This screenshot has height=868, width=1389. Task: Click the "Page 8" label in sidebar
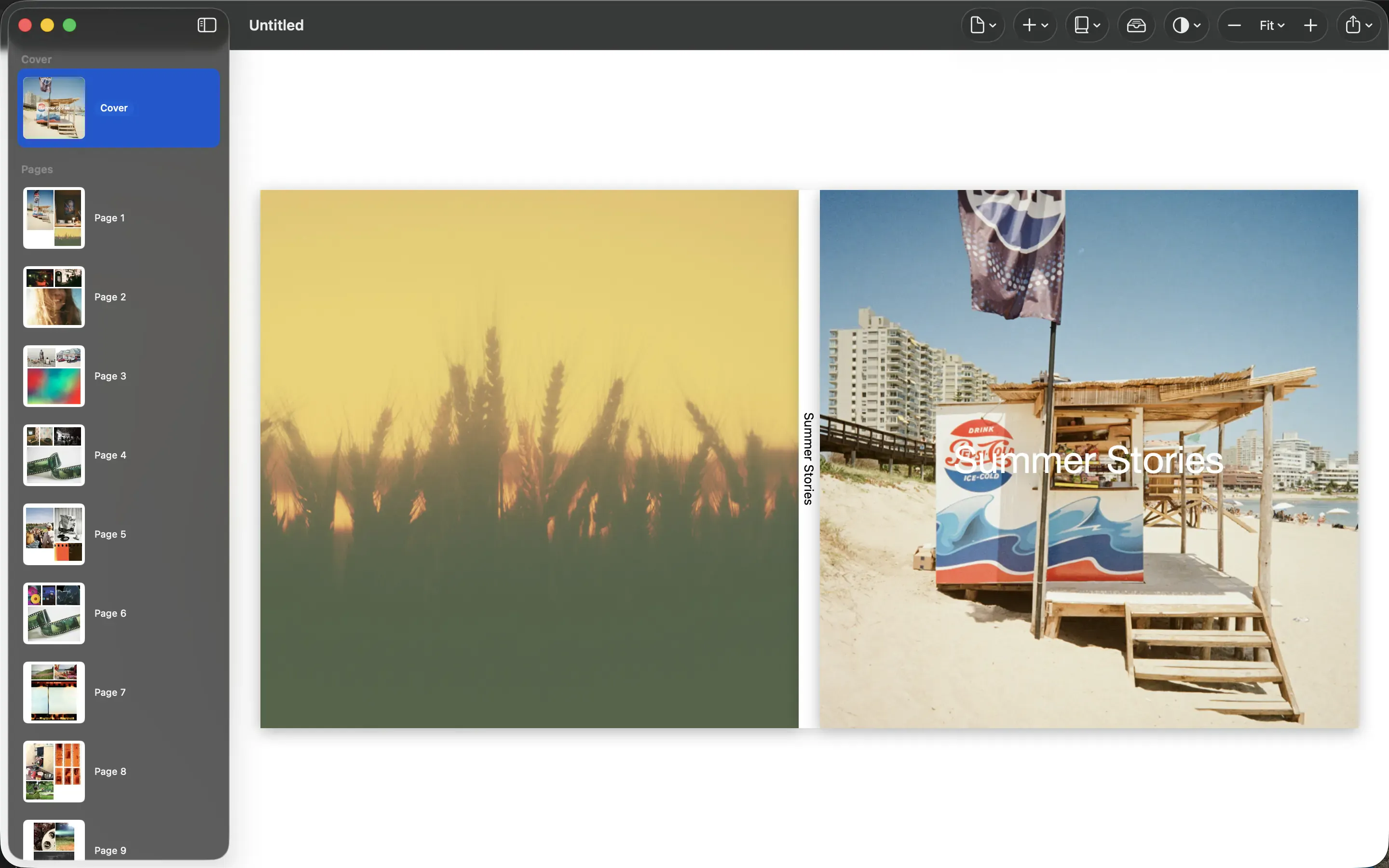(110, 772)
